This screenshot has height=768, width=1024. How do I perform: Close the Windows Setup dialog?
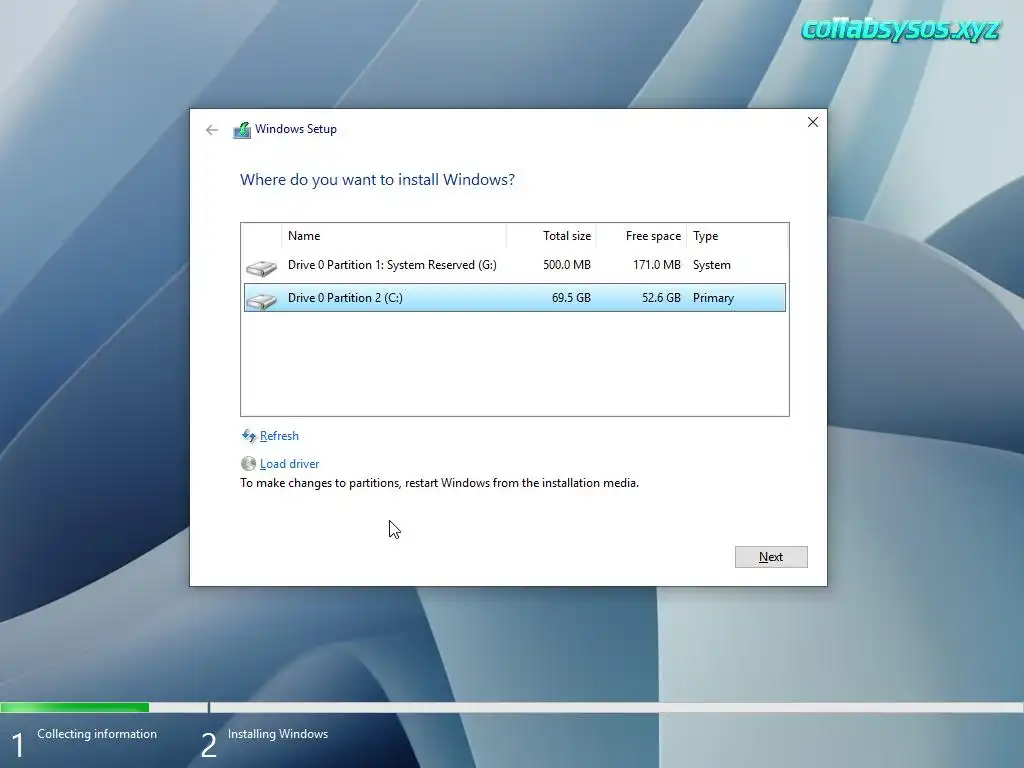812,122
